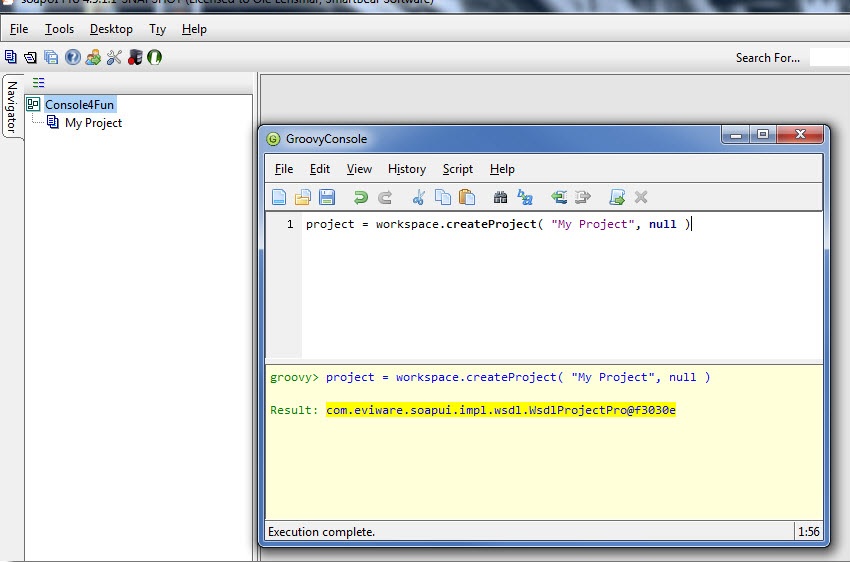The image size is (850, 562).
Task: Click the History Previous arrow icon
Action: pos(559,197)
